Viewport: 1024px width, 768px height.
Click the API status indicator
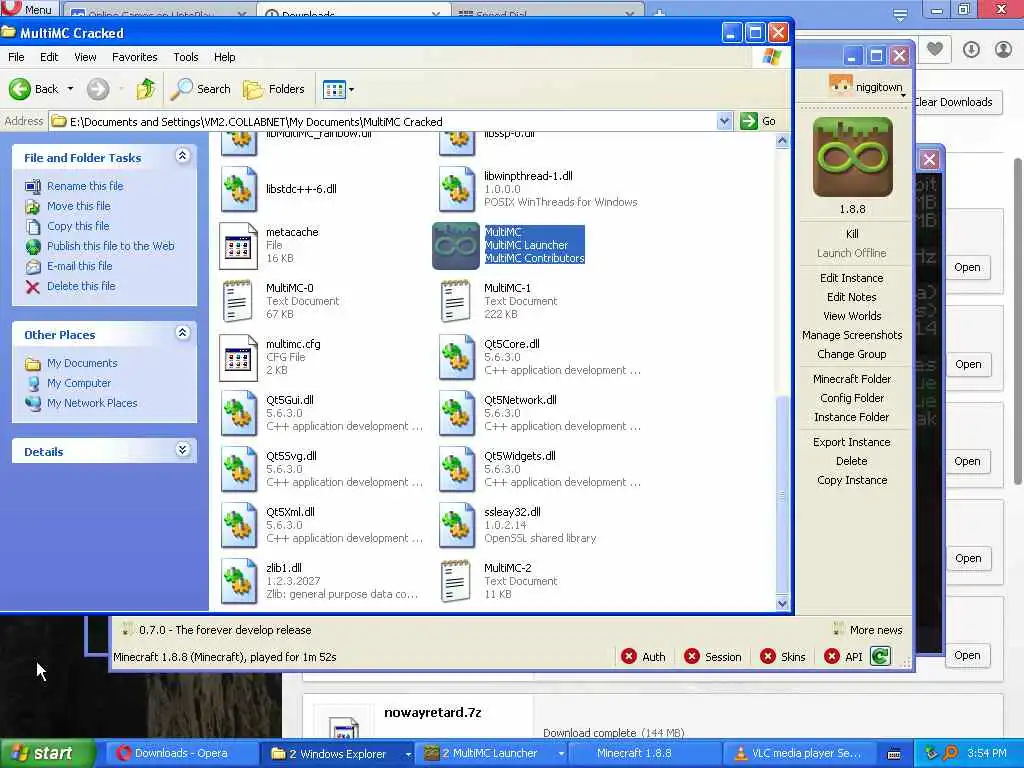point(843,657)
